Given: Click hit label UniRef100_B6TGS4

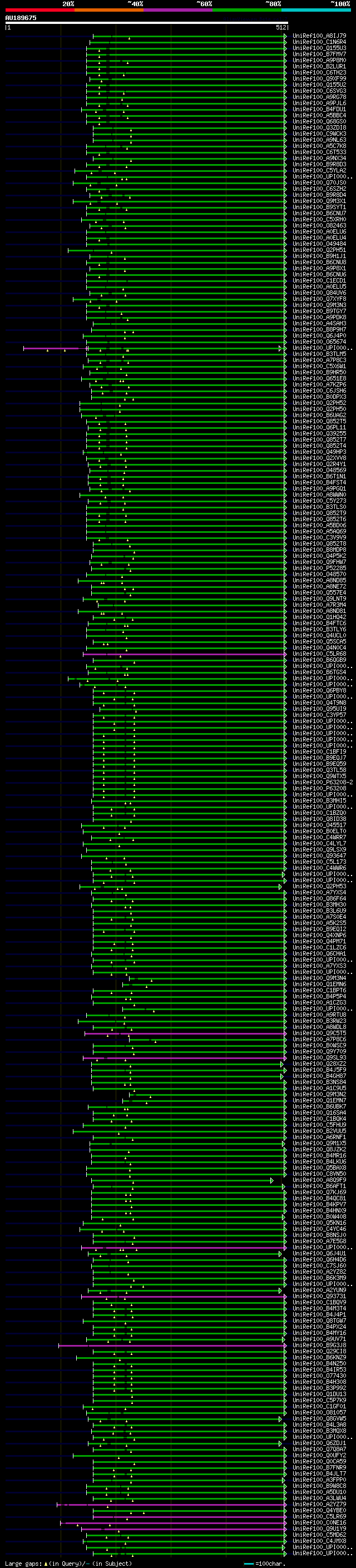Looking at the screenshot, I should tap(319, 672).
